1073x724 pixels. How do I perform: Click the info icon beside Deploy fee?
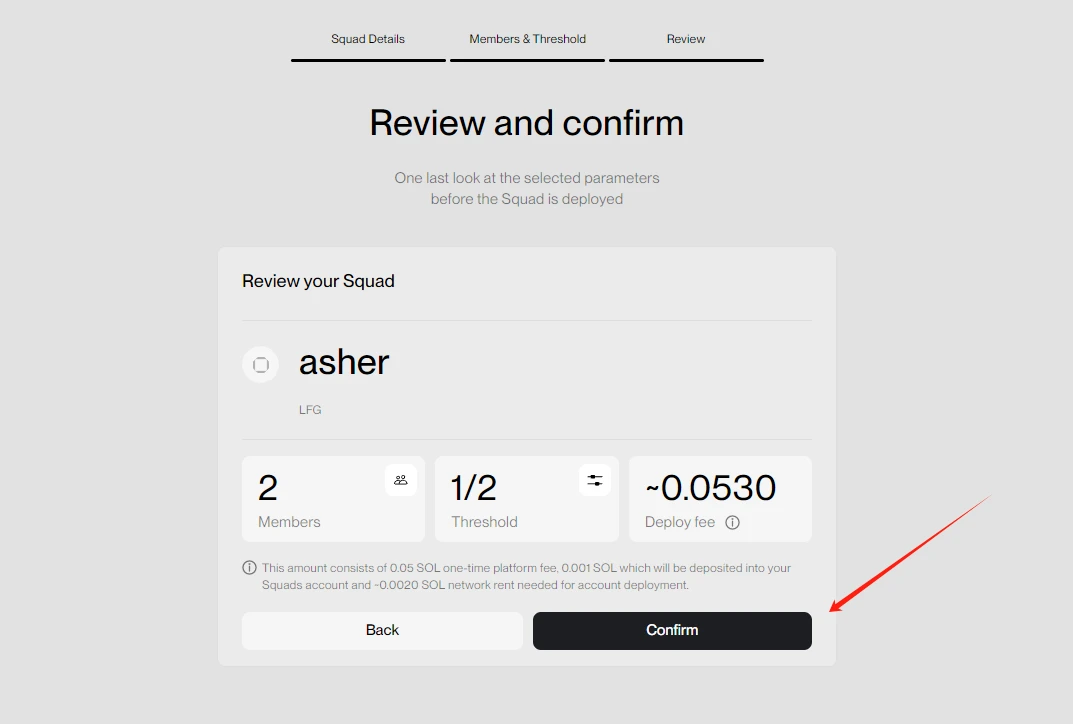tap(732, 522)
